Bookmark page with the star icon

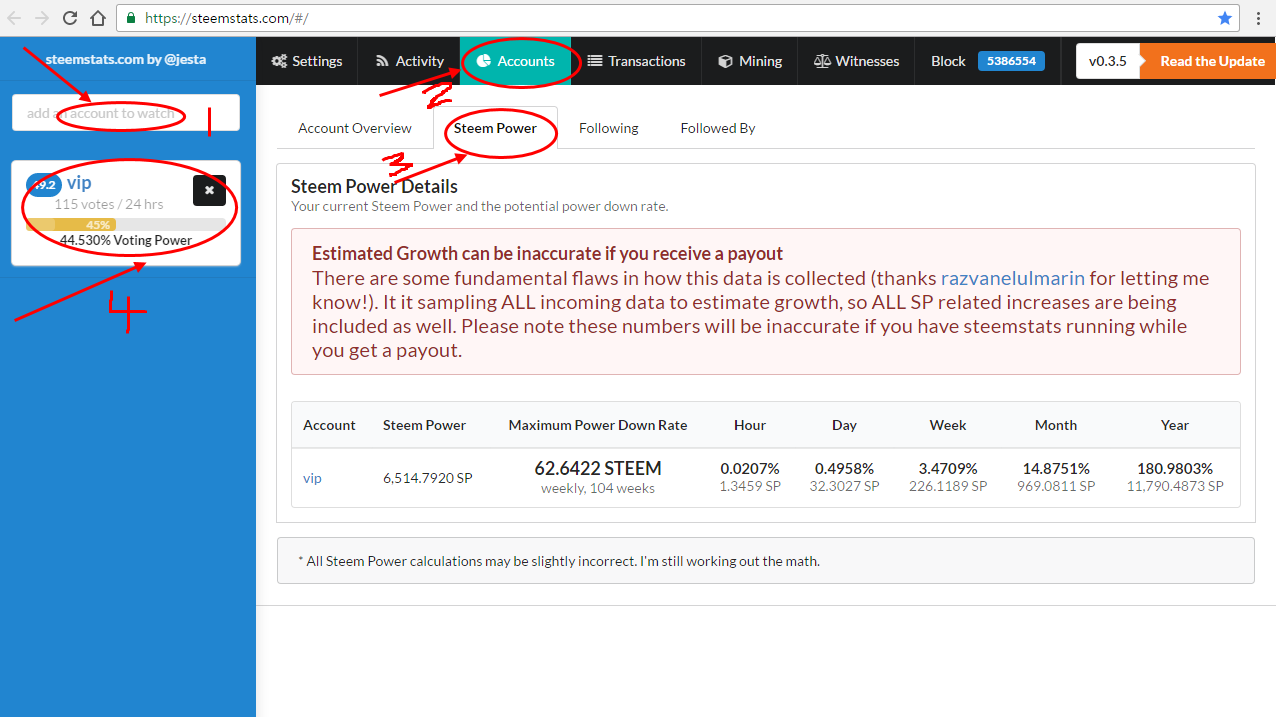click(1225, 18)
